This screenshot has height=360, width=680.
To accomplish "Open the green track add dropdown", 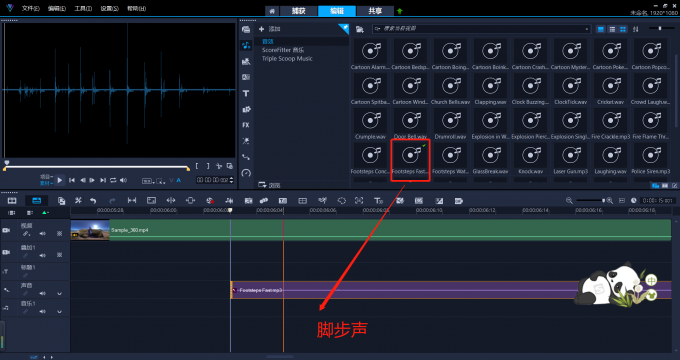I will (x=45, y=213).
